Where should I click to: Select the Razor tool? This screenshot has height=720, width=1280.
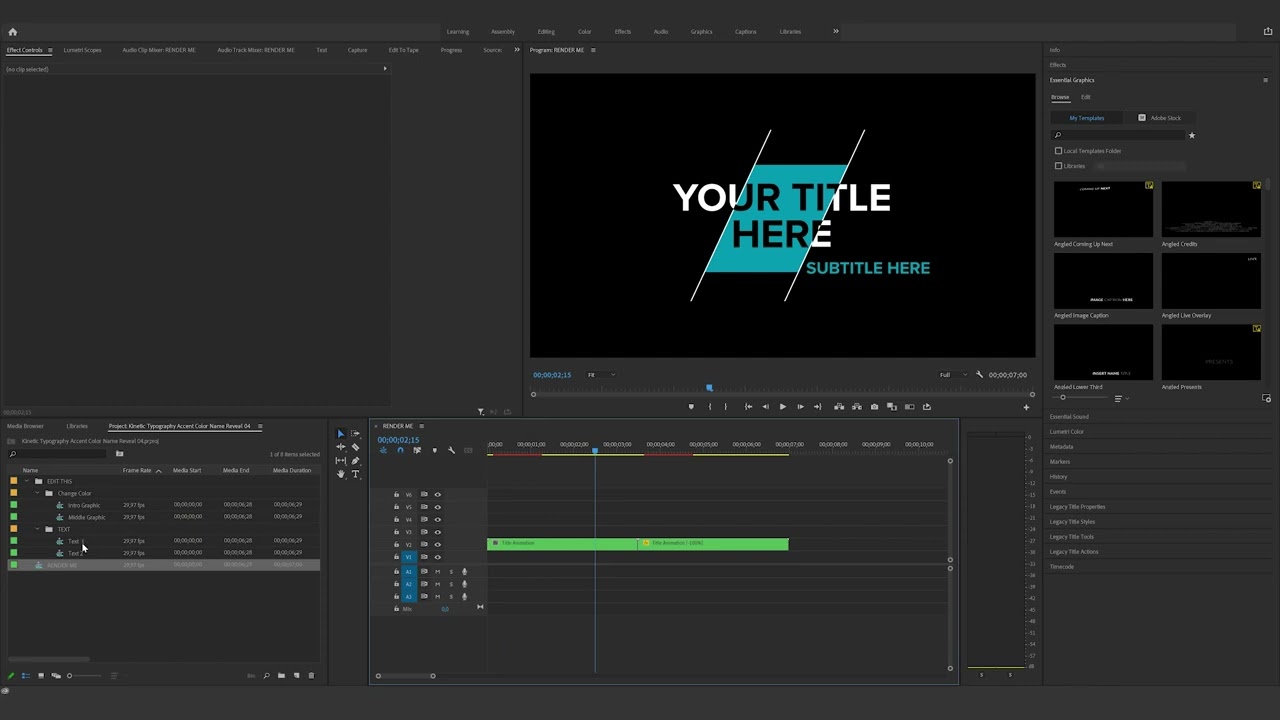[x=355, y=447]
